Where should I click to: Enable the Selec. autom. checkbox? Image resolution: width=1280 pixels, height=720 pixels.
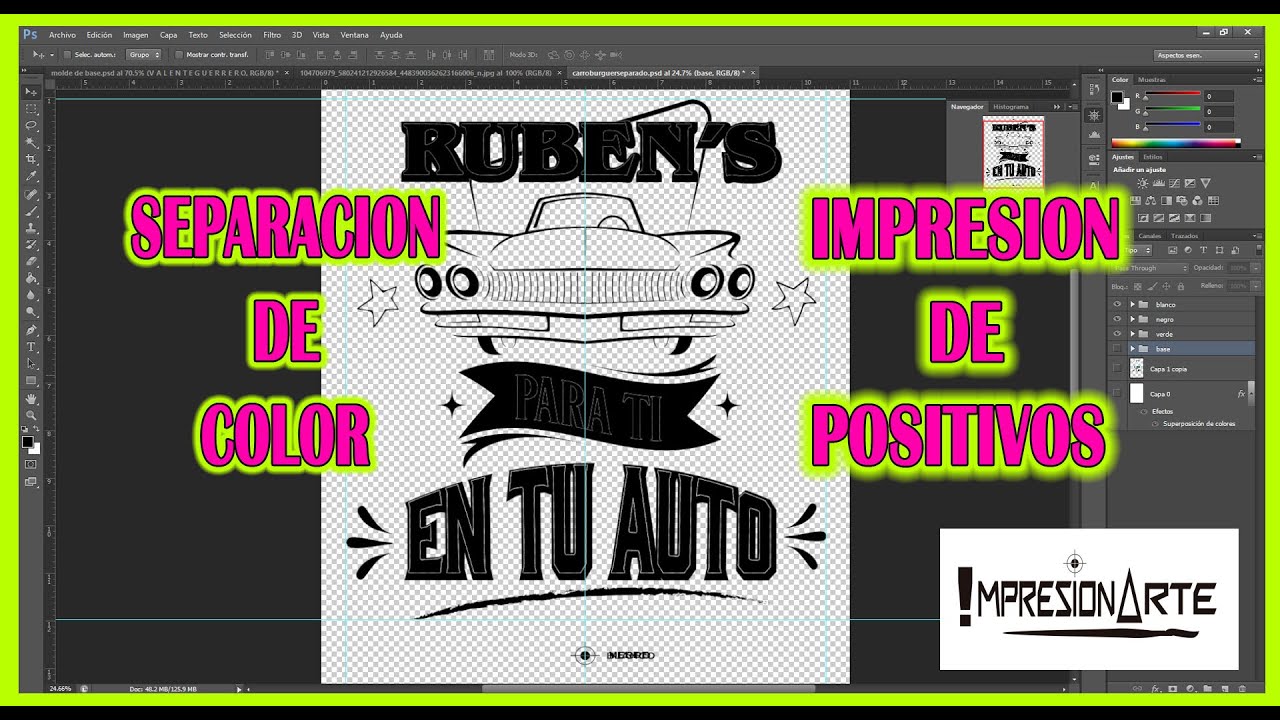click(67, 55)
